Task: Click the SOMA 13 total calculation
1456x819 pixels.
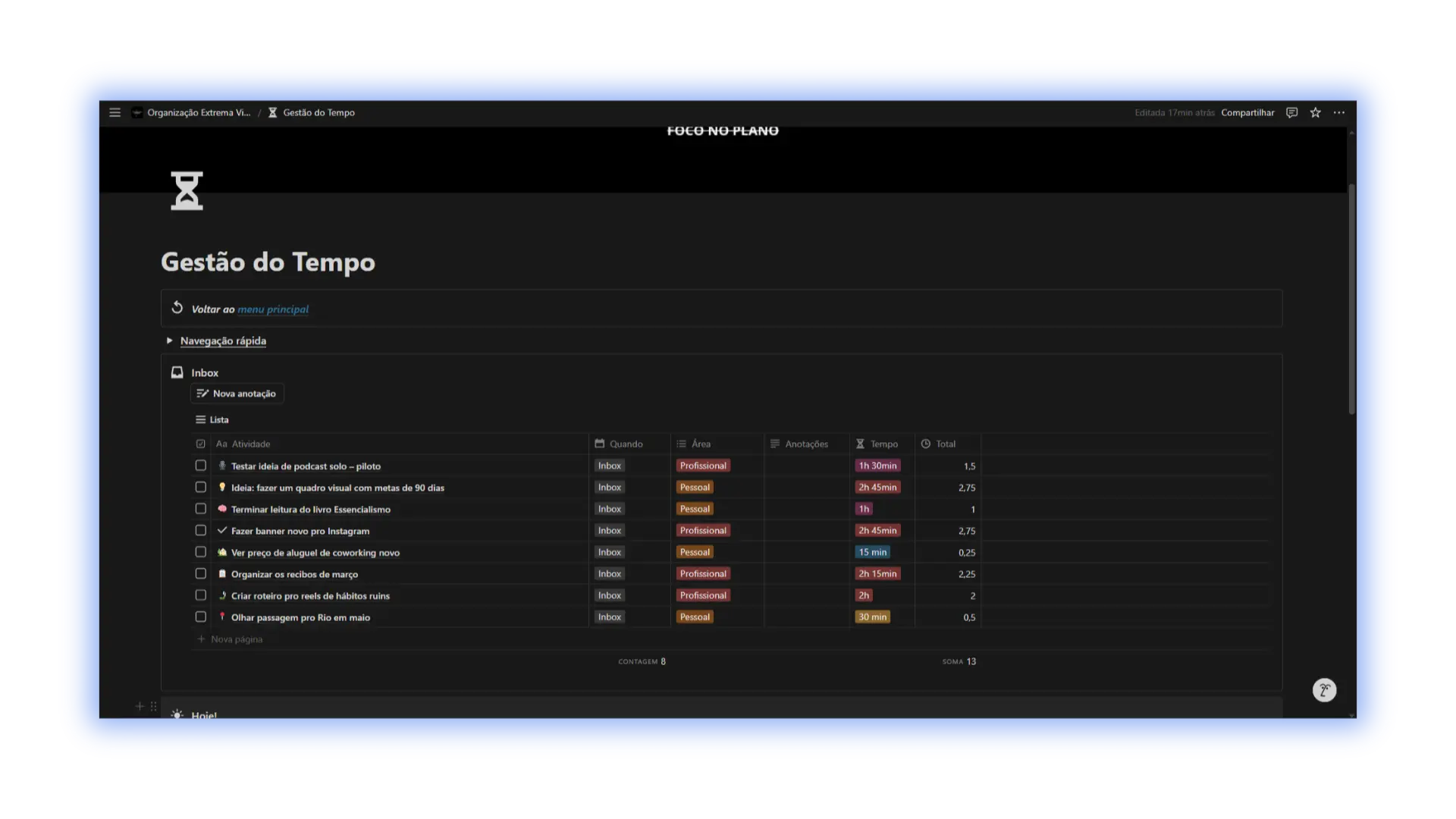Action: click(959, 661)
